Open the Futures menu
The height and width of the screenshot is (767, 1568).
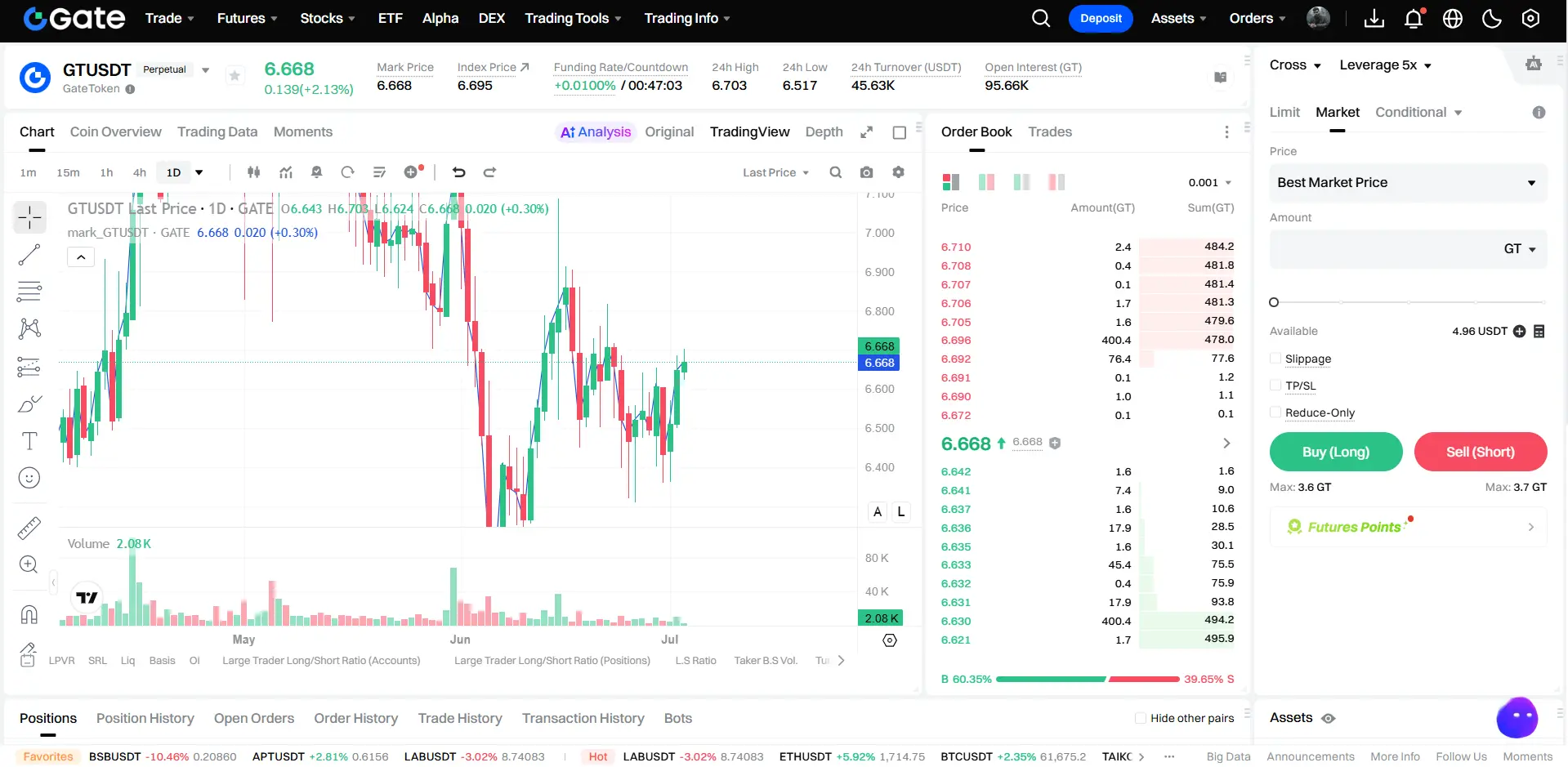click(248, 18)
